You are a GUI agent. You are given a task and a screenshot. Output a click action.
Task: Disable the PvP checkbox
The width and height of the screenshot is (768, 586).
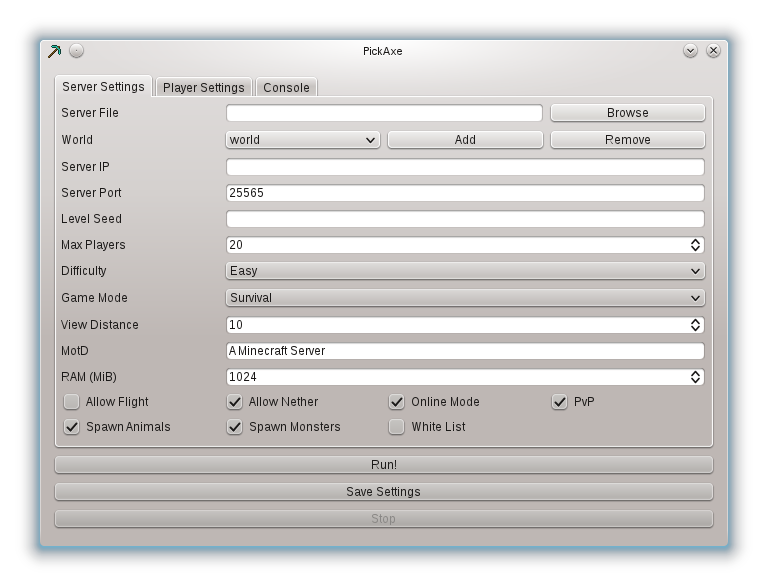pos(559,402)
